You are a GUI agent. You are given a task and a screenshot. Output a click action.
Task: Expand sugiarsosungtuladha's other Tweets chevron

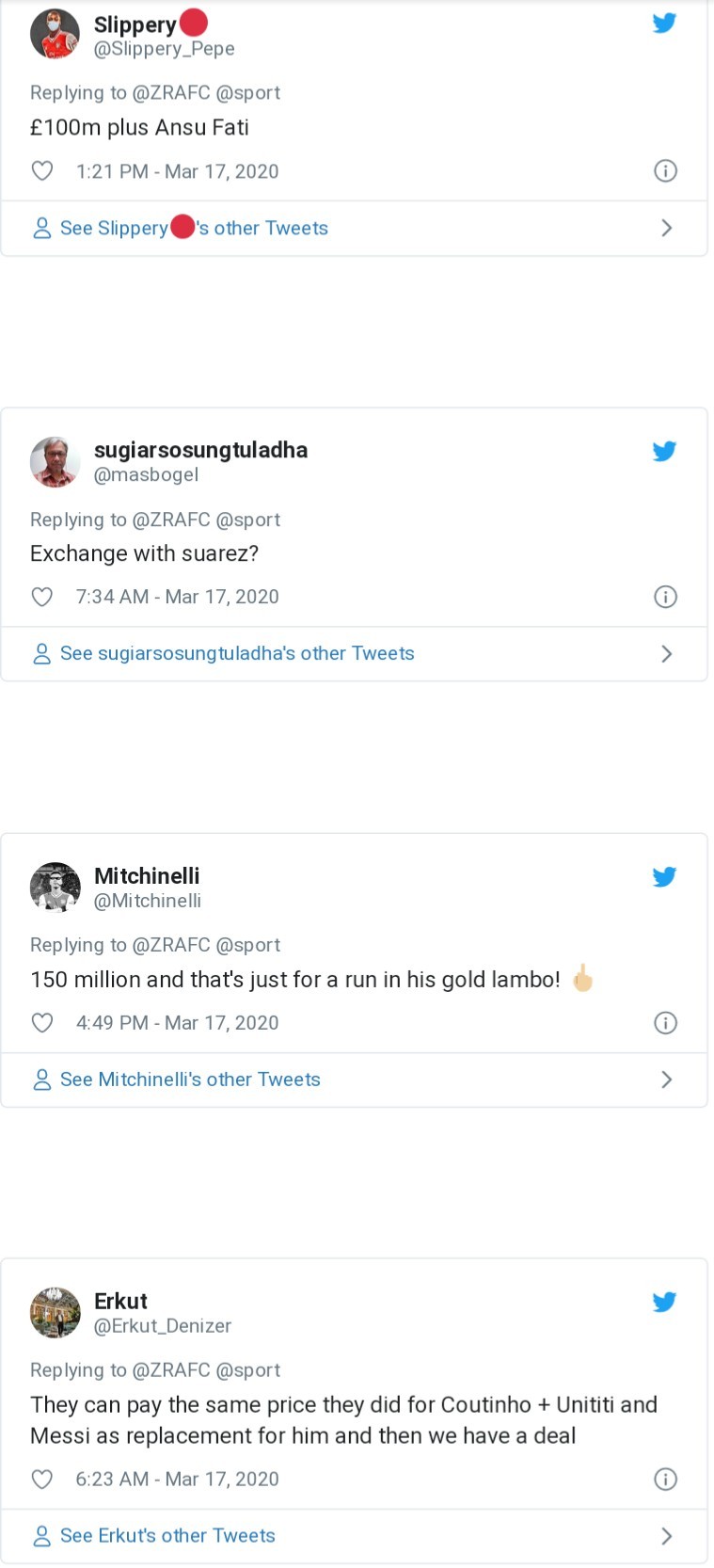(x=666, y=653)
